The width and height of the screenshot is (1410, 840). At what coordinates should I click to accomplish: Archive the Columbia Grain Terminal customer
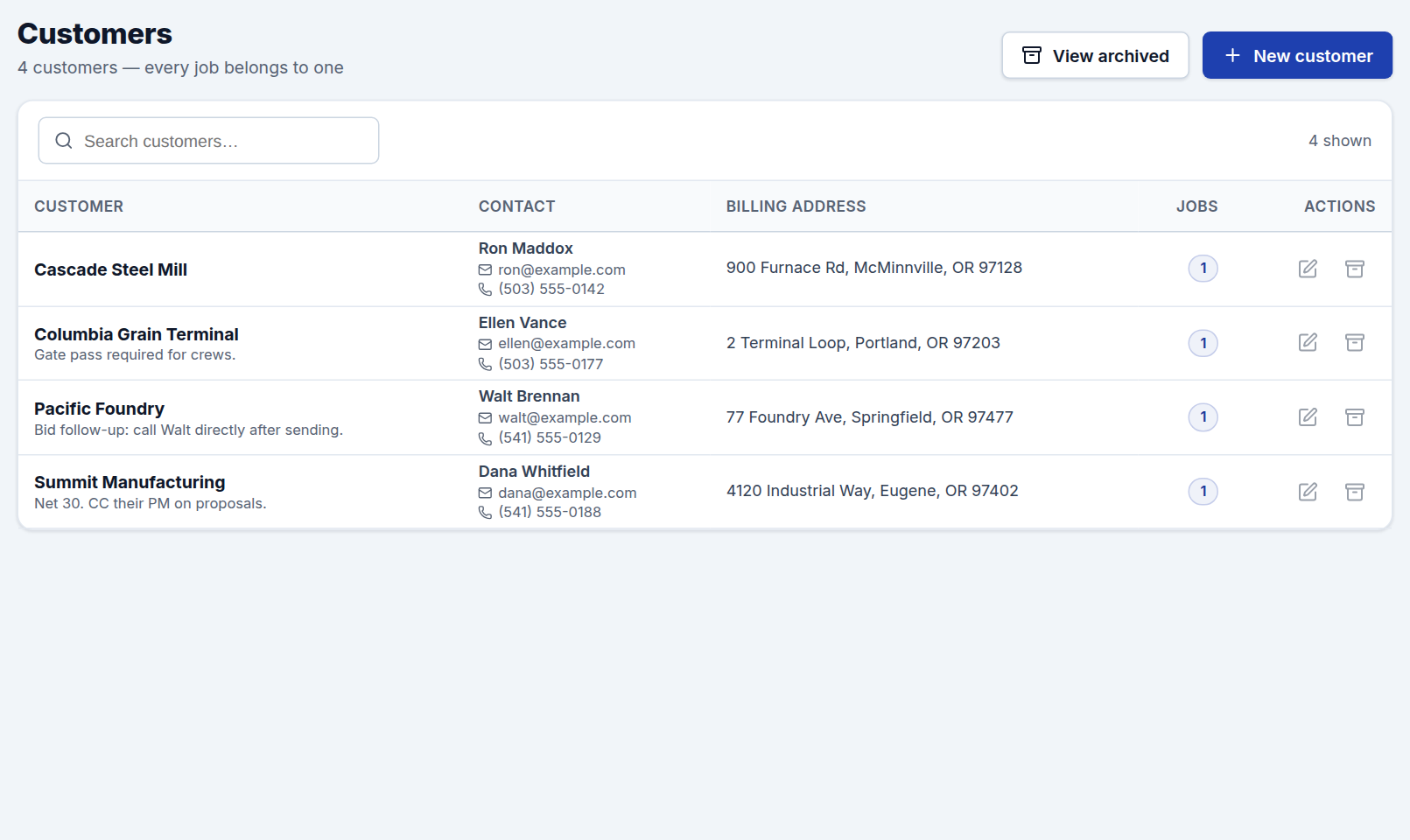coord(1355,342)
